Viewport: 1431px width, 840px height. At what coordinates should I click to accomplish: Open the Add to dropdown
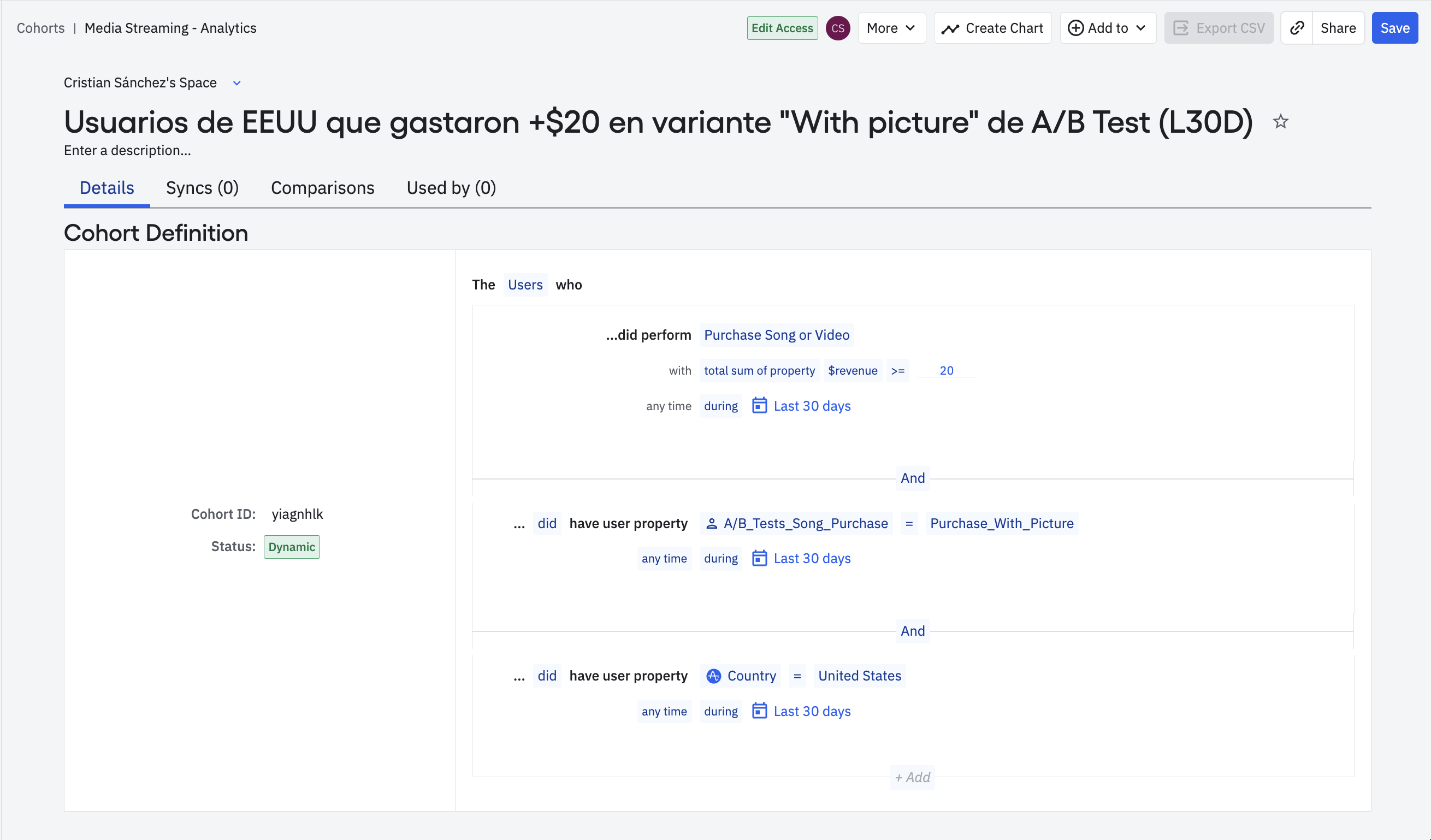[1107, 28]
